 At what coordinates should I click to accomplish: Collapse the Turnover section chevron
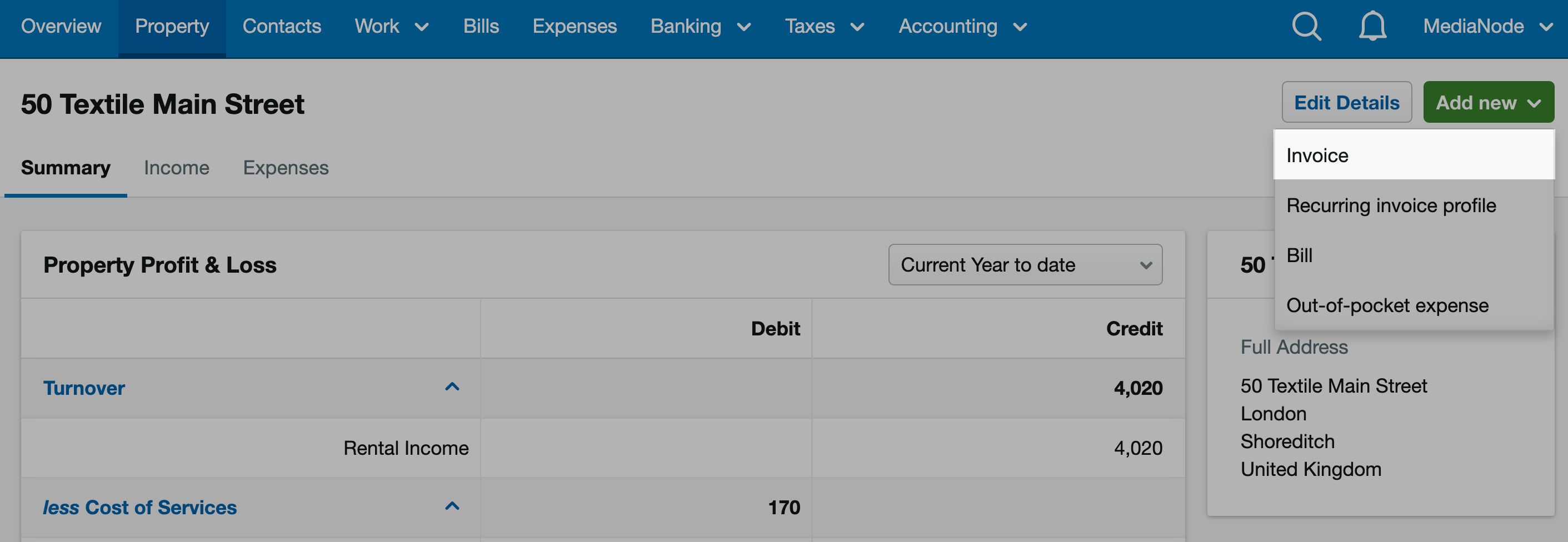click(452, 388)
